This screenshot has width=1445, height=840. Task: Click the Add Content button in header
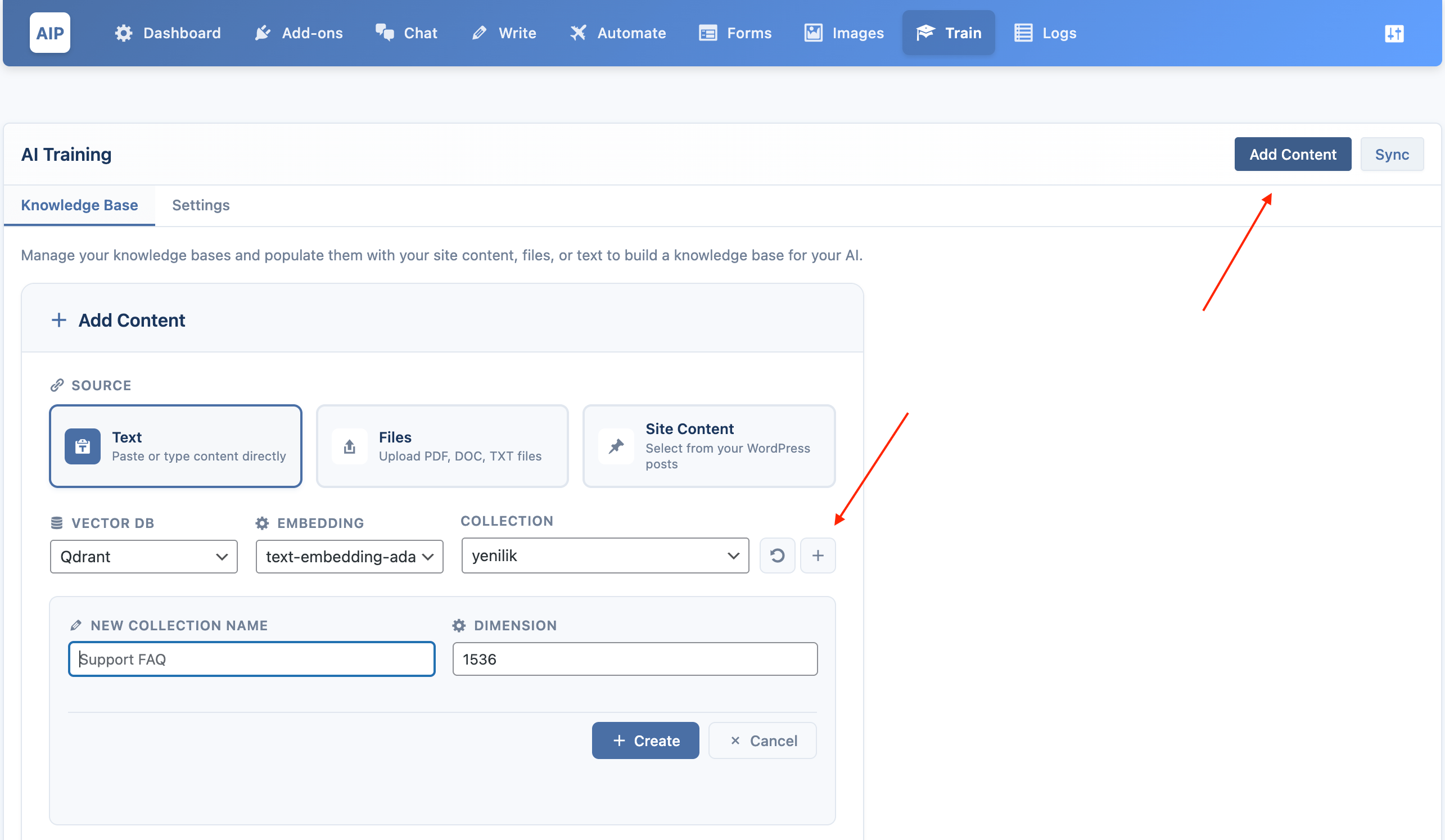point(1293,154)
